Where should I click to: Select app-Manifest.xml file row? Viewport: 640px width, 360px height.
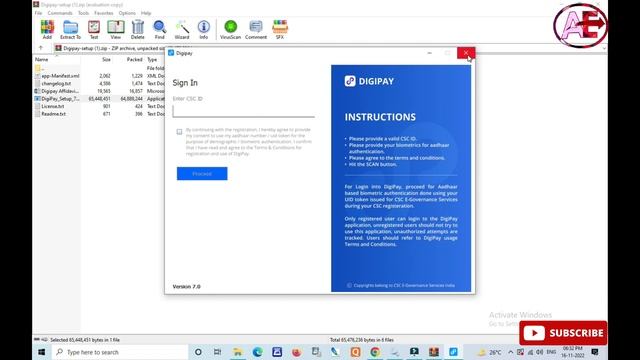point(99,76)
